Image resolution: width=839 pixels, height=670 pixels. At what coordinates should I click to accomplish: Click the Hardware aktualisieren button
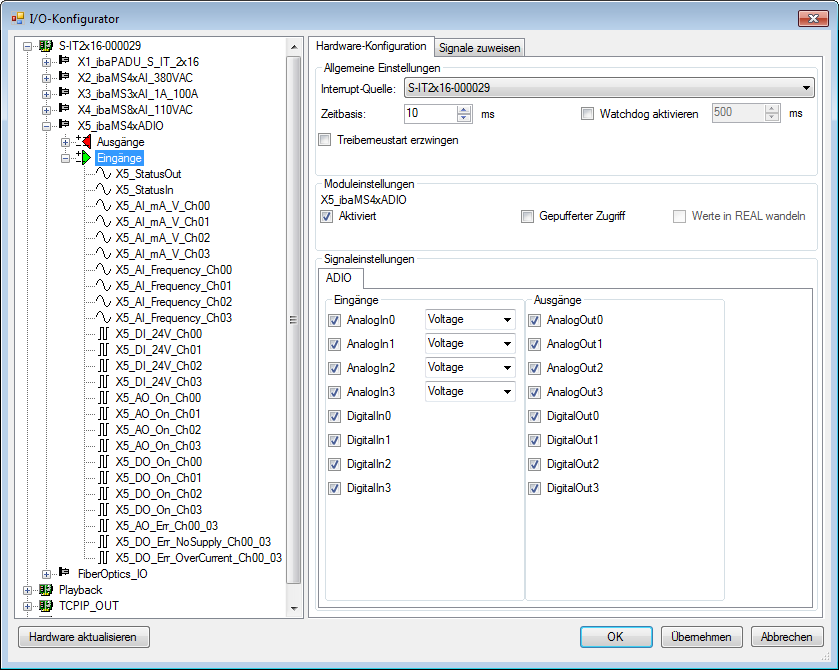(x=84, y=637)
